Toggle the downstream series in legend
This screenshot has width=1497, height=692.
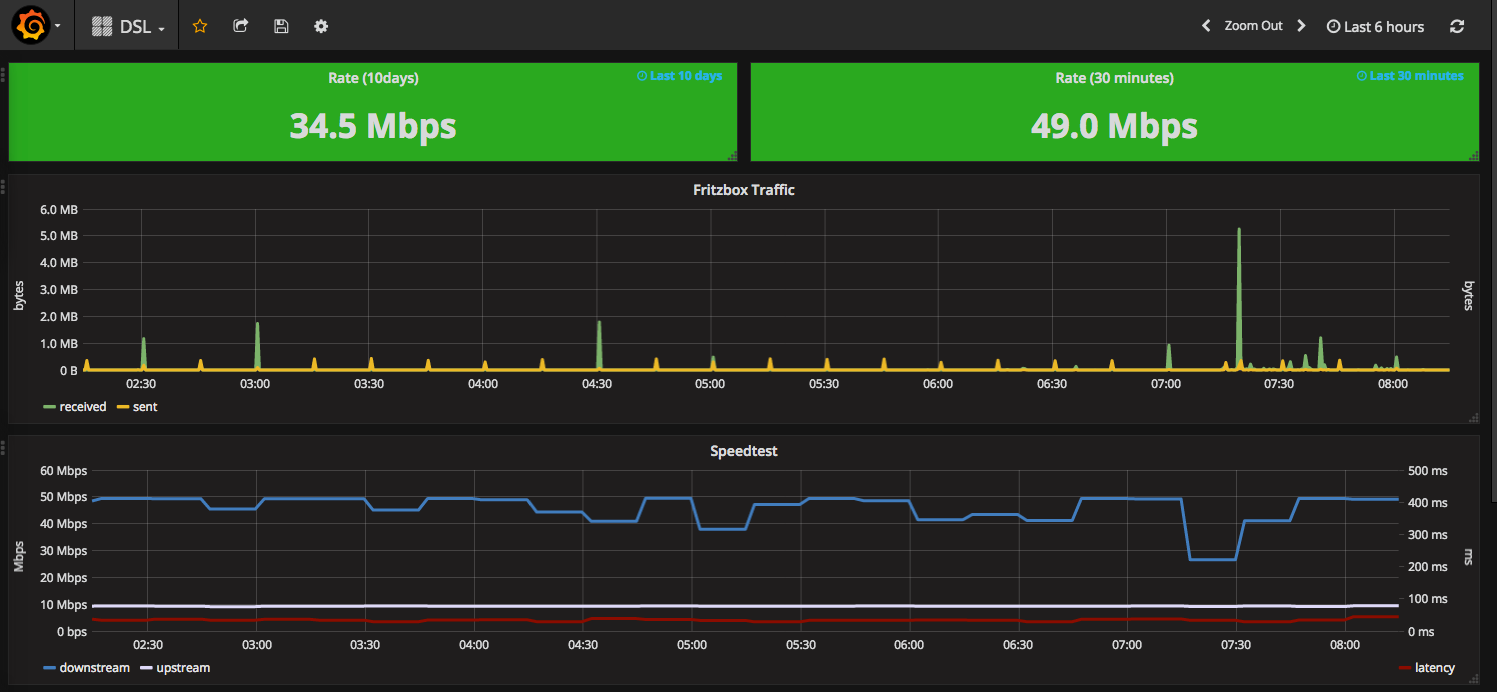coord(94,667)
